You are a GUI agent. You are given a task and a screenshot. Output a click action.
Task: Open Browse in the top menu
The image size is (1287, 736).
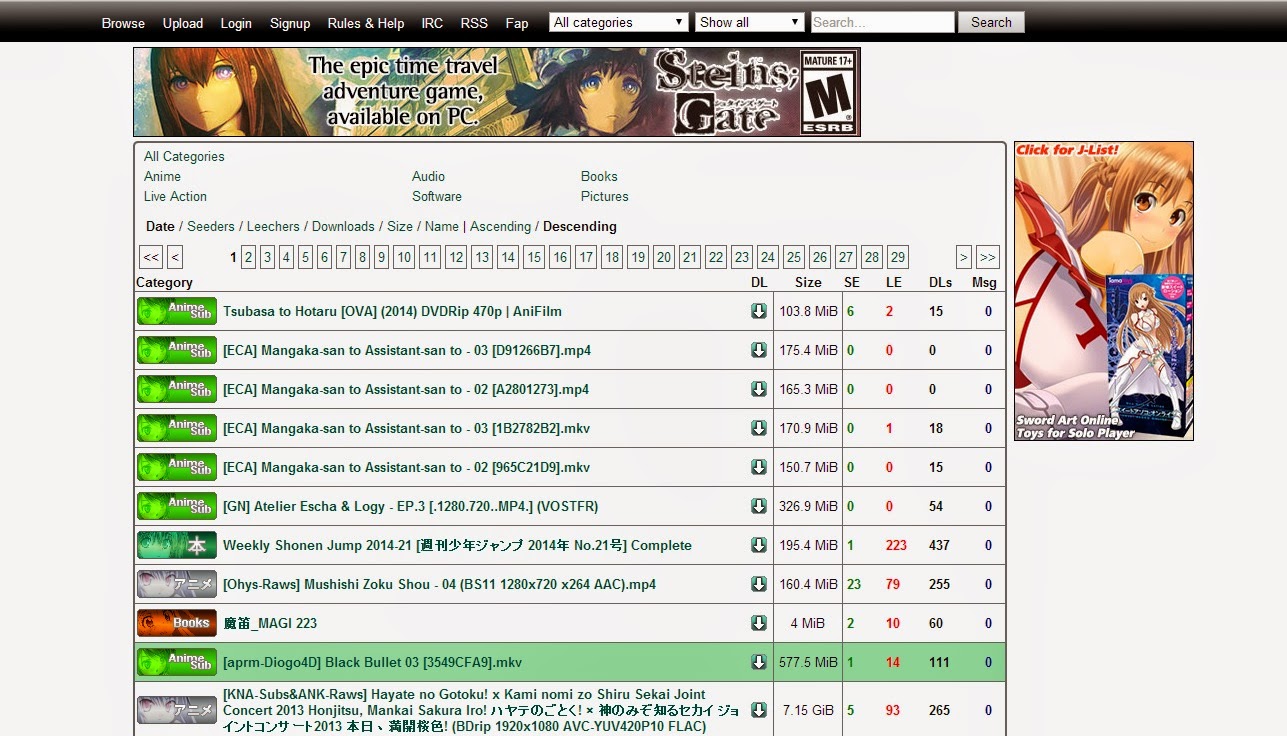click(123, 23)
